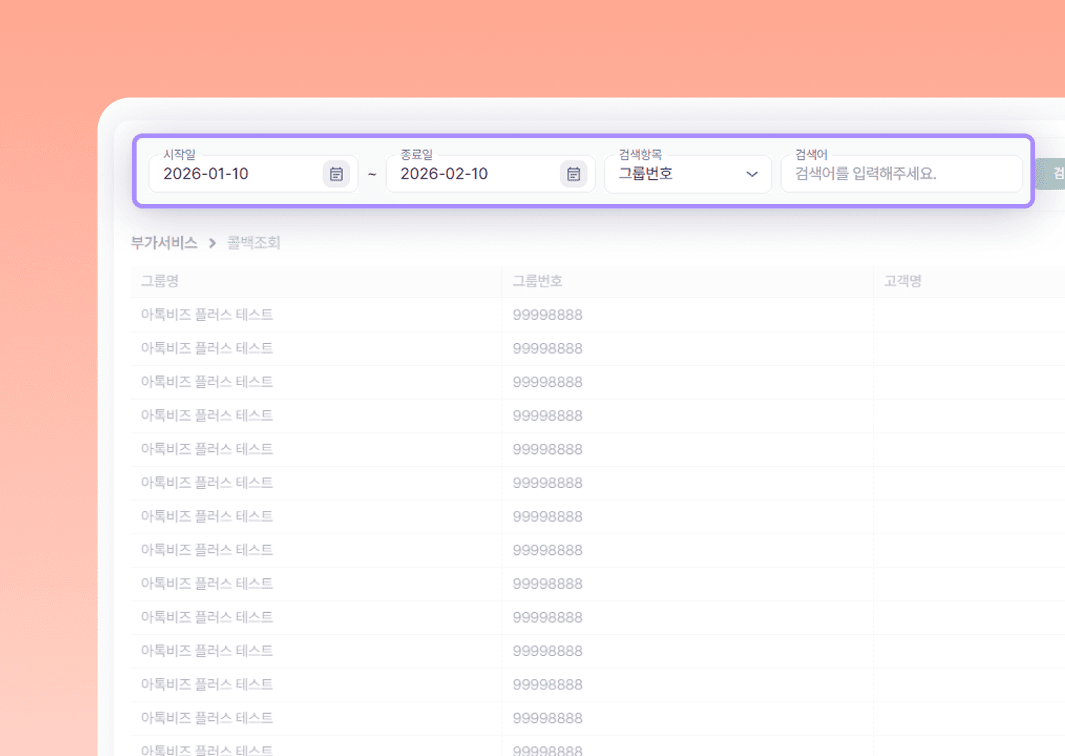Expand the 검색항목 dropdown showing 그룹번호
This screenshot has width=1065, height=756.
coord(687,174)
